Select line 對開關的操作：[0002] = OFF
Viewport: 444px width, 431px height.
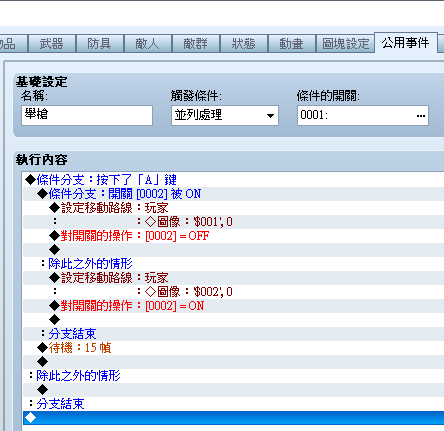coord(233,236)
